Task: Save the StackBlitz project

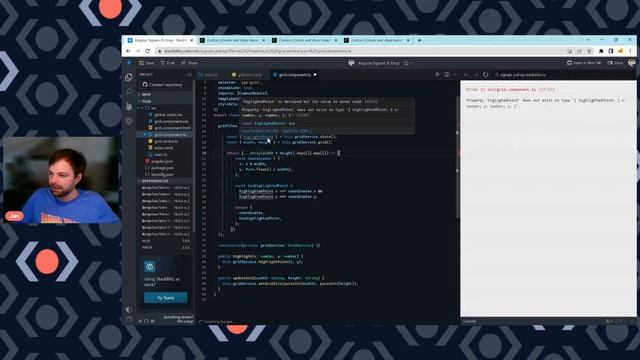Action: coord(147,63)
